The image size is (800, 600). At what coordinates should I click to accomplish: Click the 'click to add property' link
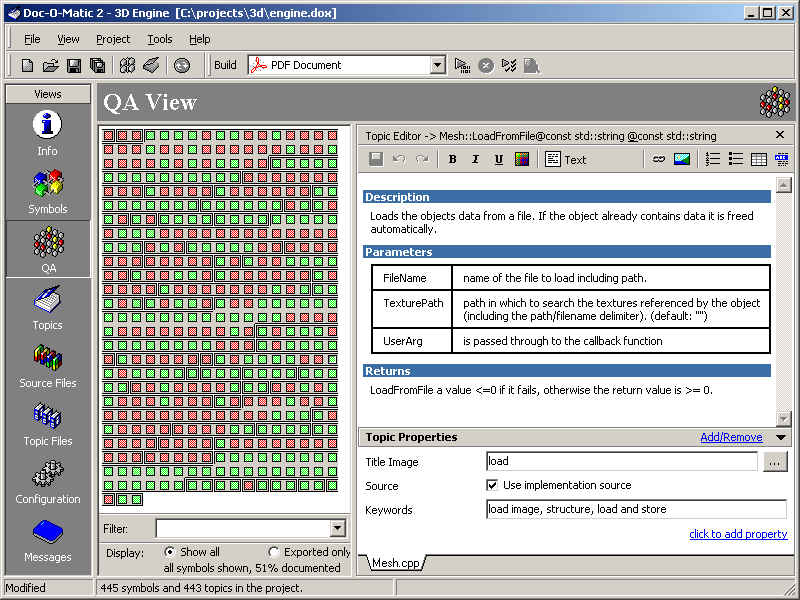click(x=738, y=534)
